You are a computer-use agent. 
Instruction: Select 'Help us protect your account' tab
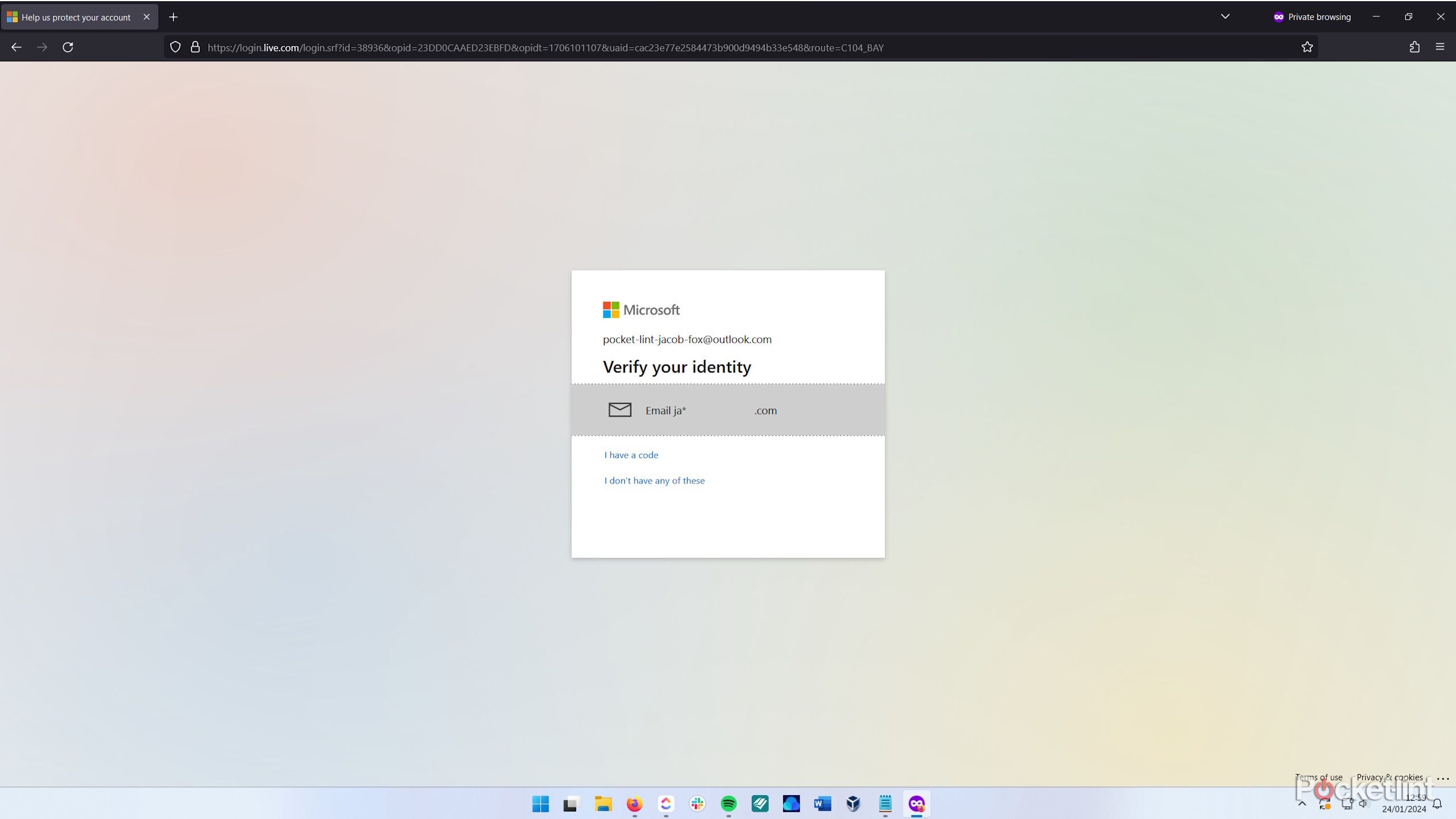(76, 17)
